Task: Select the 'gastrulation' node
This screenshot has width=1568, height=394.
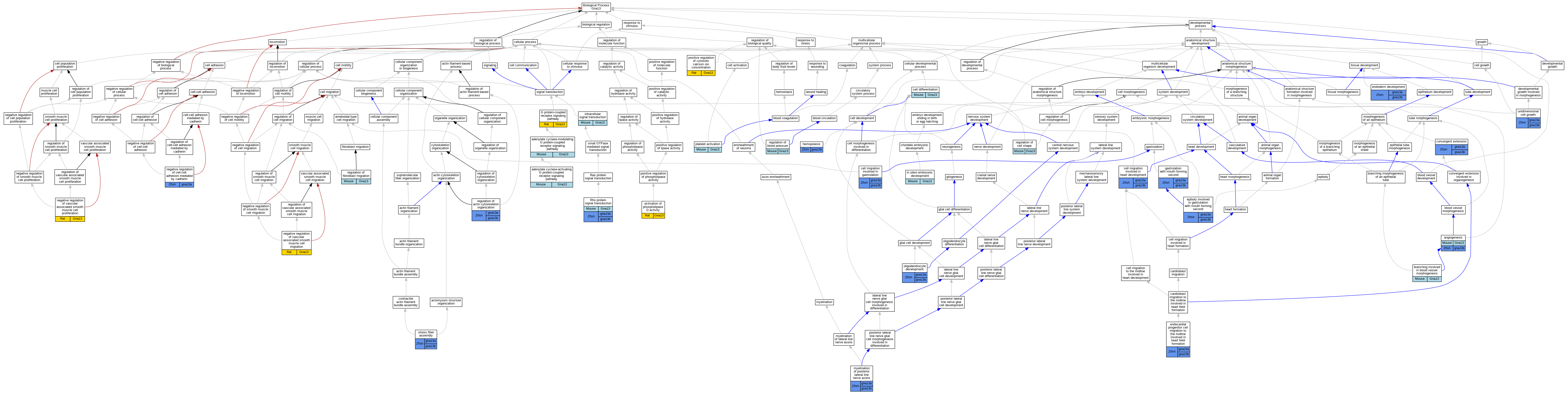Action: tap(1154, 147)
